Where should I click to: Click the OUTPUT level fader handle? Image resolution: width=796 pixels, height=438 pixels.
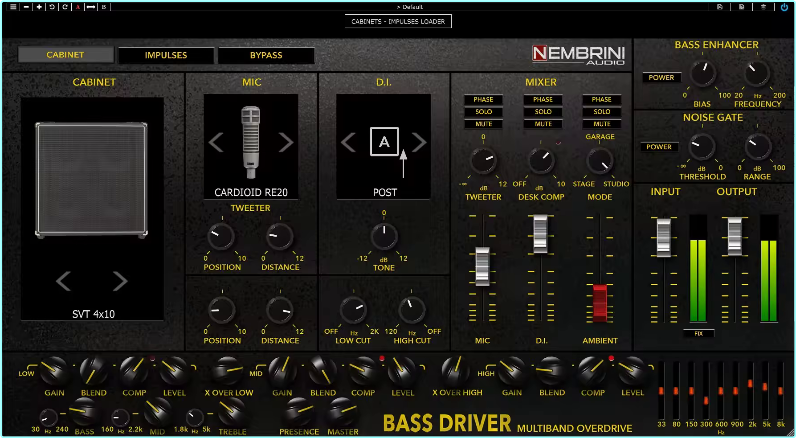click(735, 237)
